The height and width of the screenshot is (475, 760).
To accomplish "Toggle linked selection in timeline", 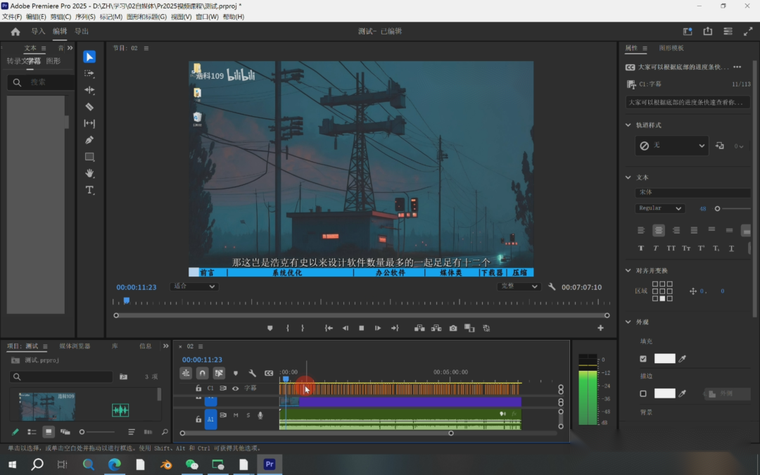I will [219, 373].
